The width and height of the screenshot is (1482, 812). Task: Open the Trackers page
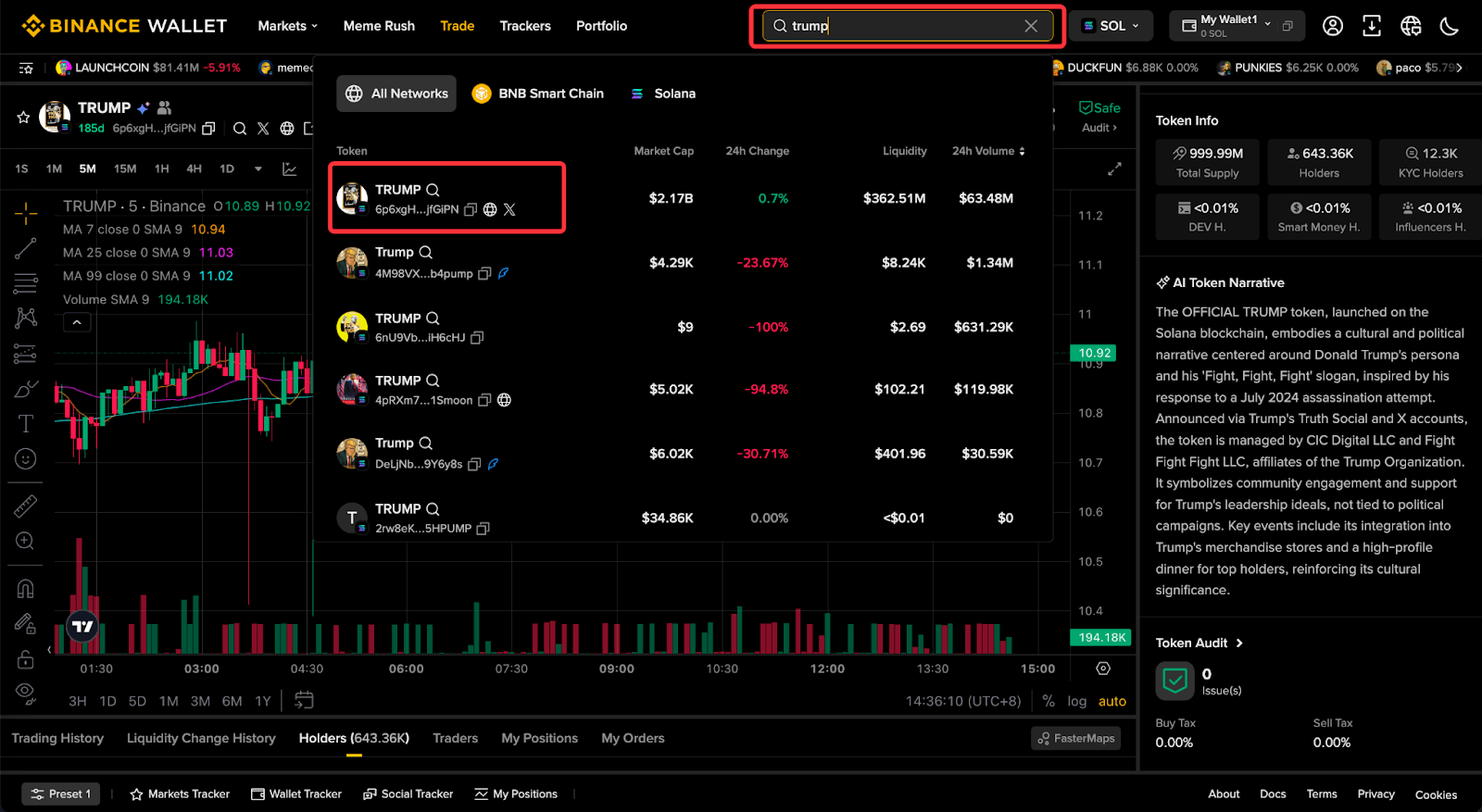[525, 26]
